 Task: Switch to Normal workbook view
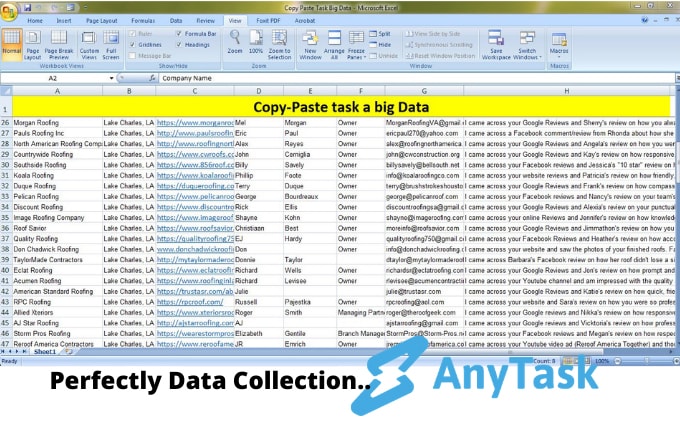[x=12, y=43]
